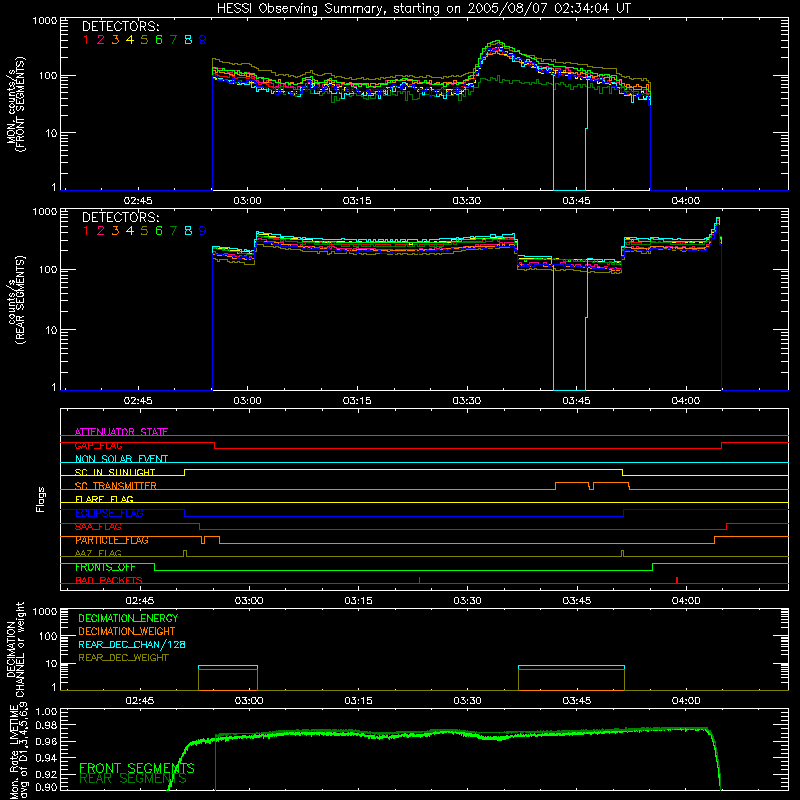Click dark green detector 7 in the front segments legend
The height and width of the screenshot is (800, 800).
[x=173, y=40]
